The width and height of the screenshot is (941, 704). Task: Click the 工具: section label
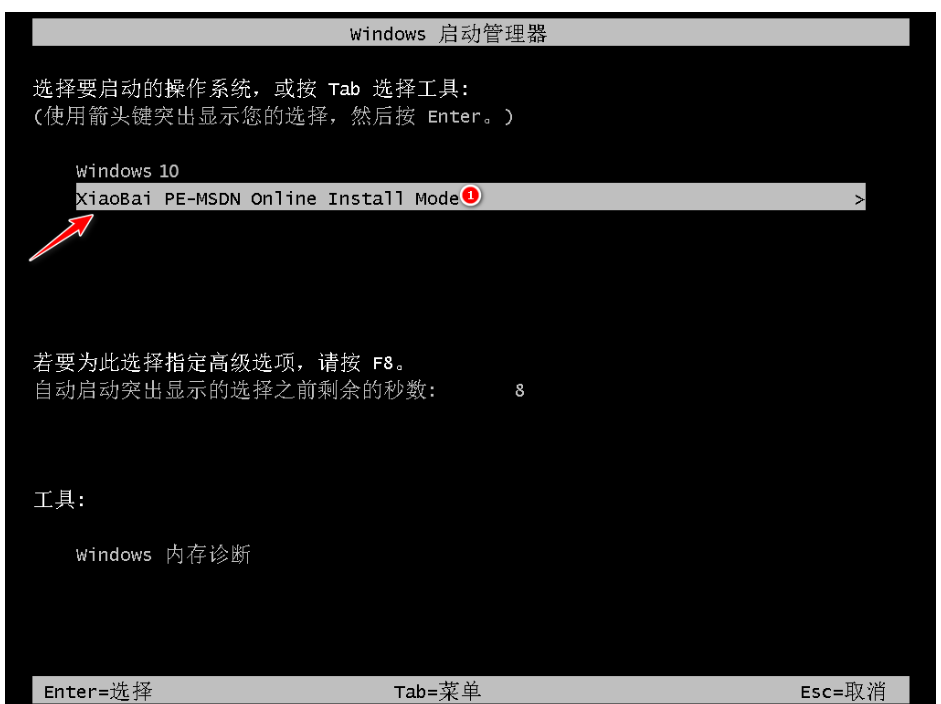59,499
